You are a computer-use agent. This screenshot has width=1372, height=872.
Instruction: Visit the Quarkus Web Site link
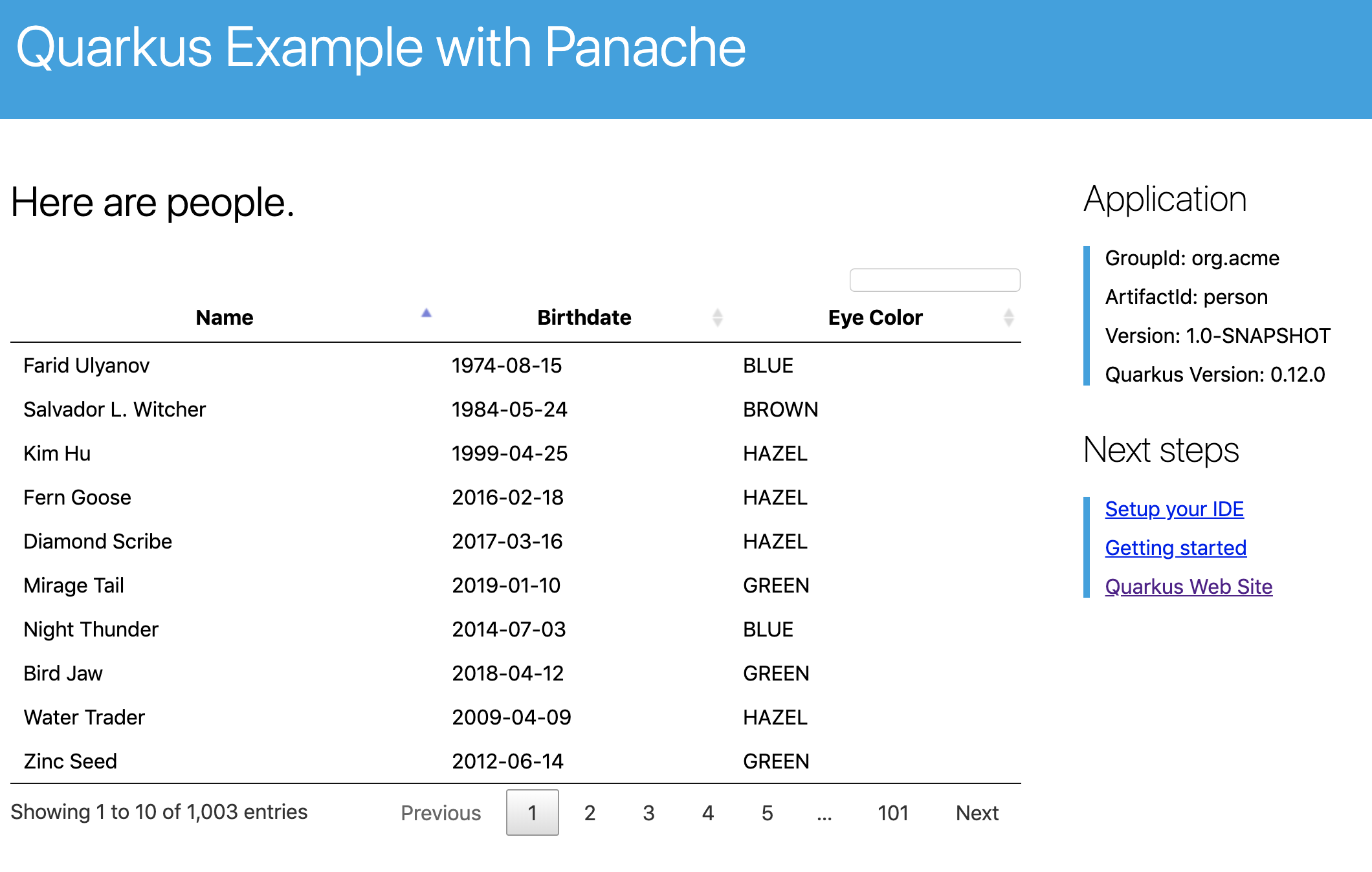1188,587
